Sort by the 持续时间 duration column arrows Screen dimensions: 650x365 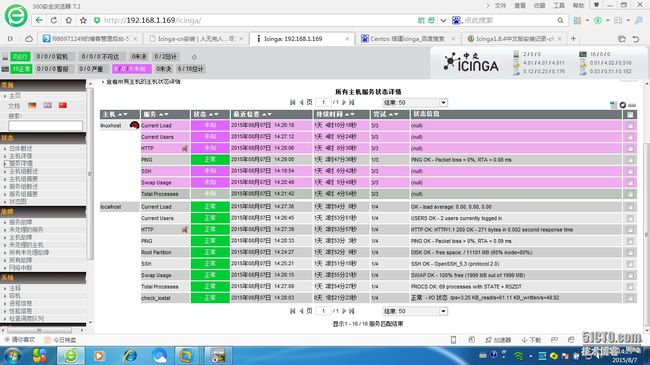pyautogui.click(x=350, y=114)
